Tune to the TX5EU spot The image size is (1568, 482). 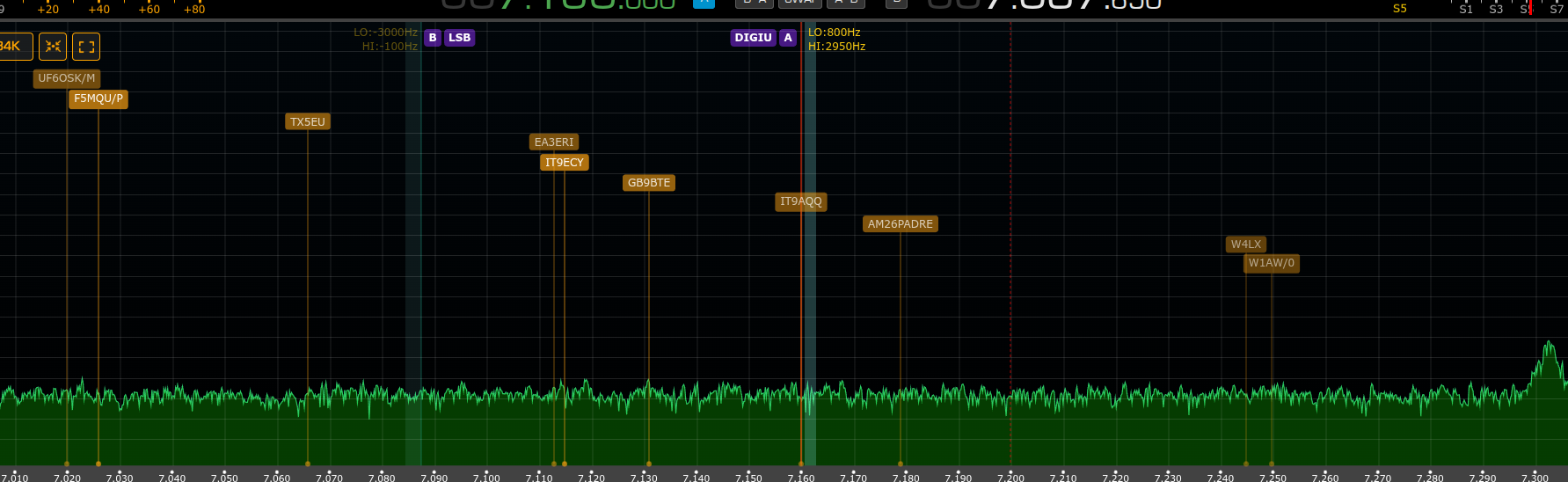pos(308,122)
